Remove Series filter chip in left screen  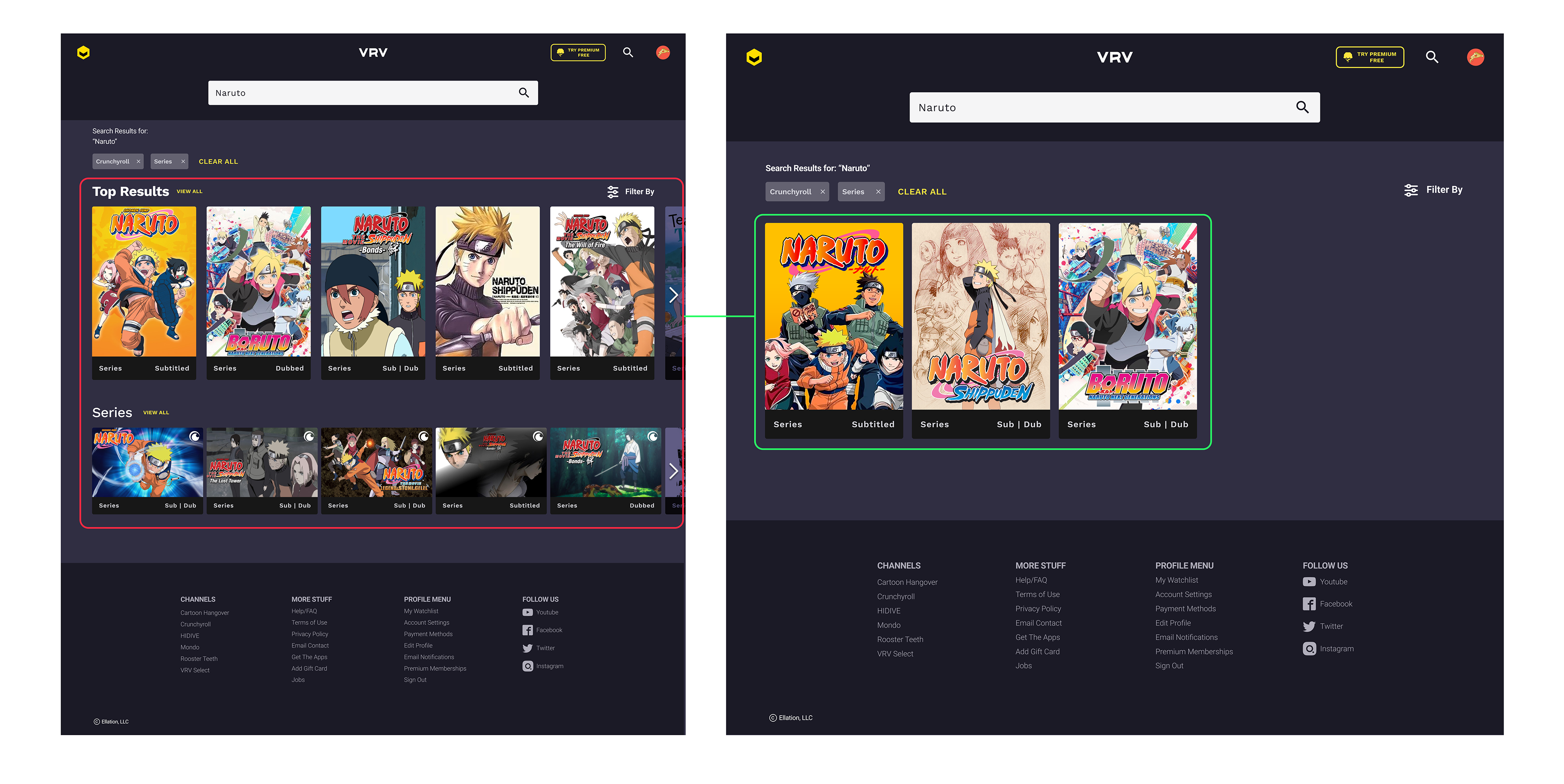[x=183, y=162]
